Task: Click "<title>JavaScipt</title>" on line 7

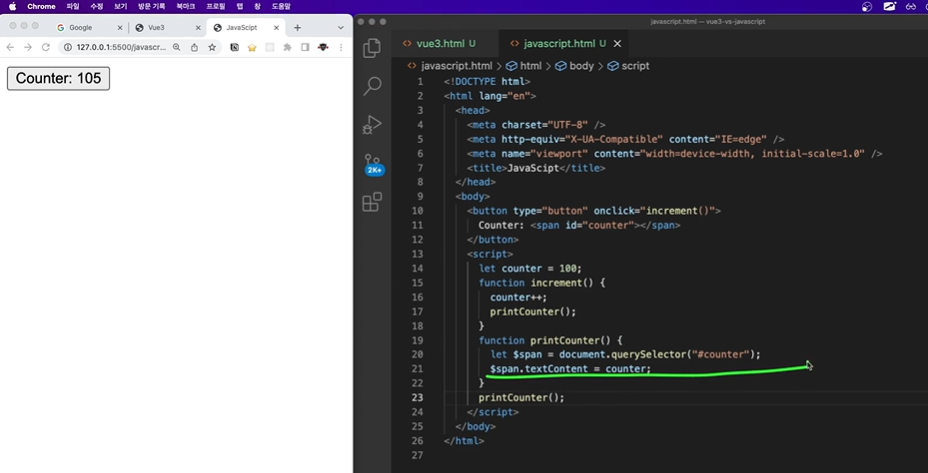Action: [536, 168]
